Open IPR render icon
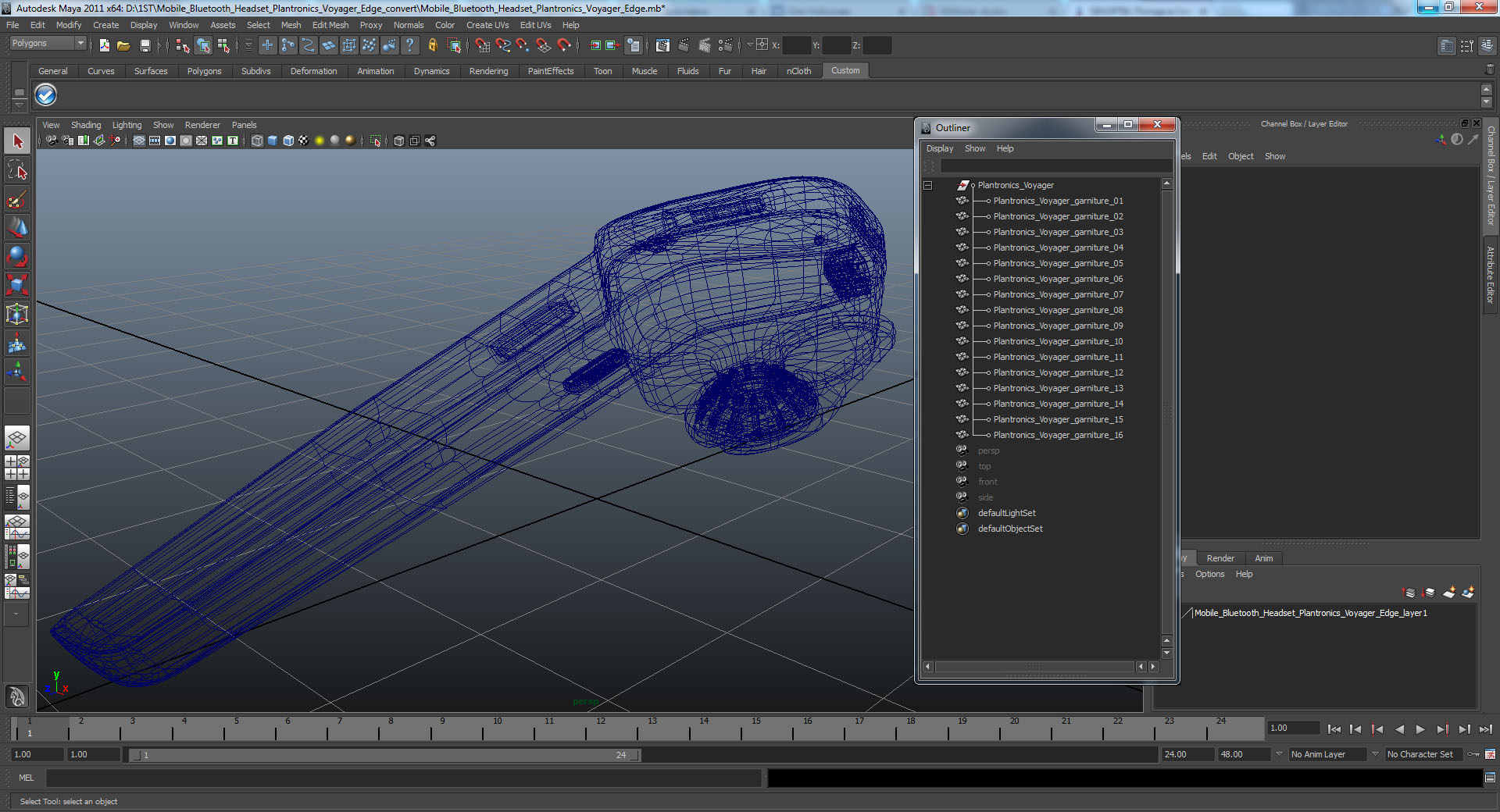This screenshot has height=812, width=1500. pyautogui.click(x=705, y=45)
